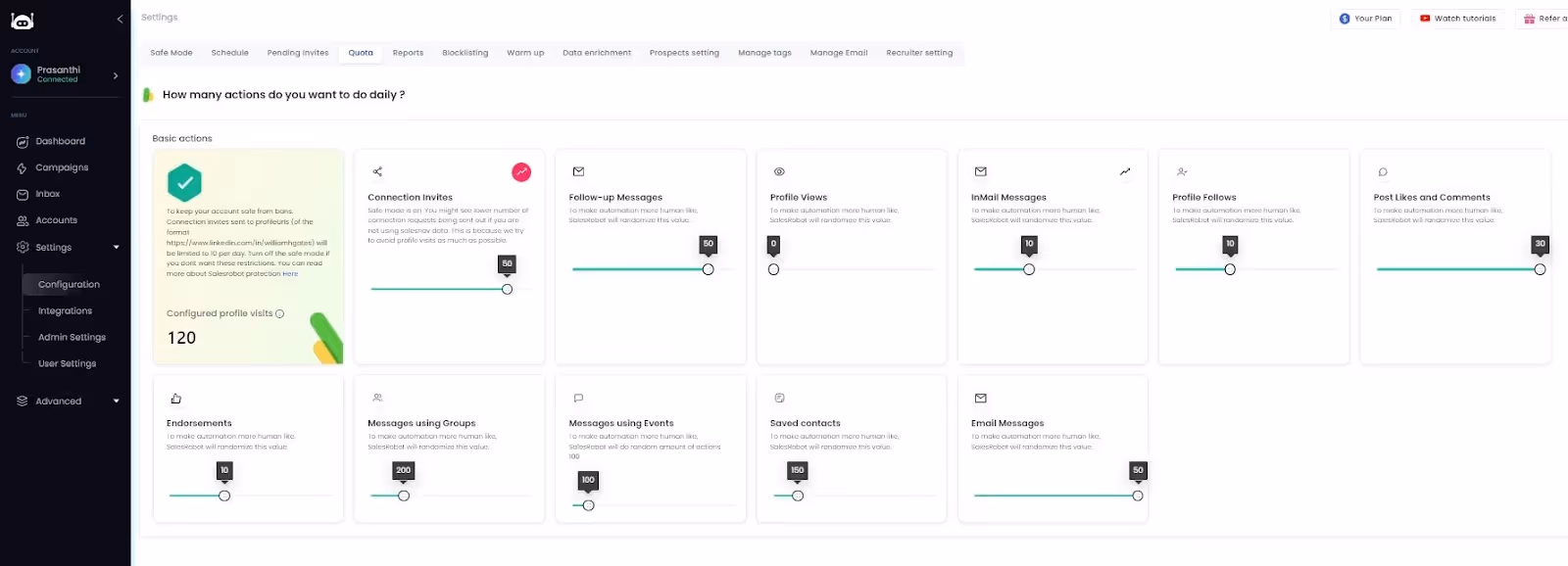Open the Prospects setting tab
The image size is (1568, 566).
[684, 53]
